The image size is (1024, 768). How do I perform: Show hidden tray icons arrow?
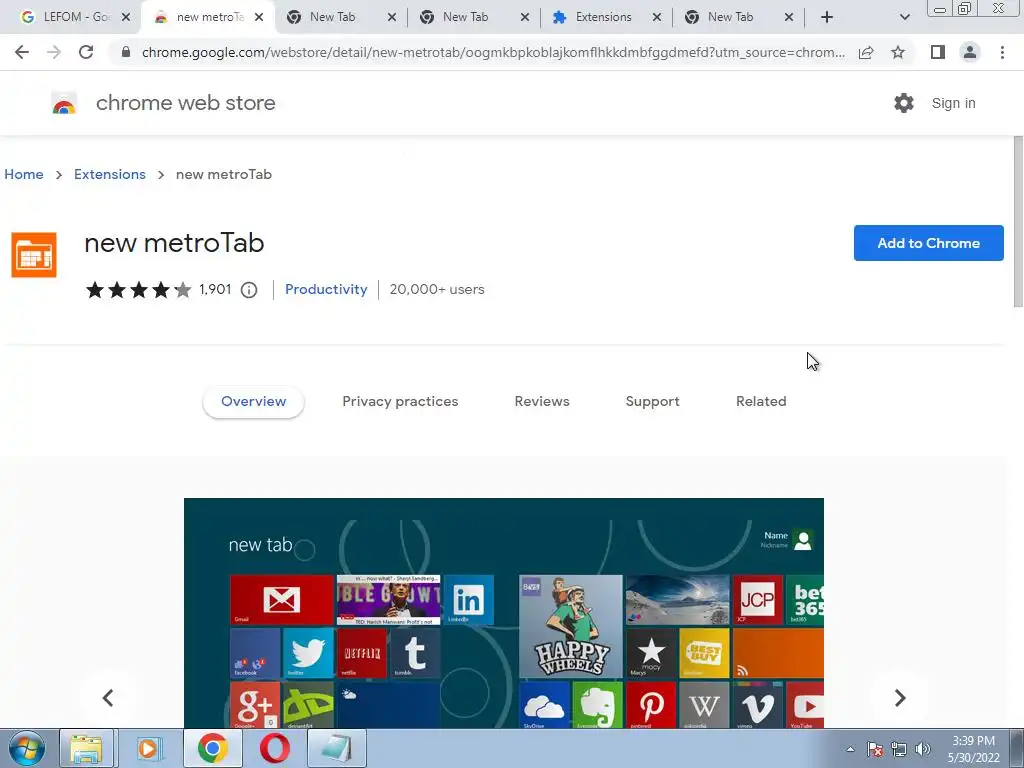850,749
